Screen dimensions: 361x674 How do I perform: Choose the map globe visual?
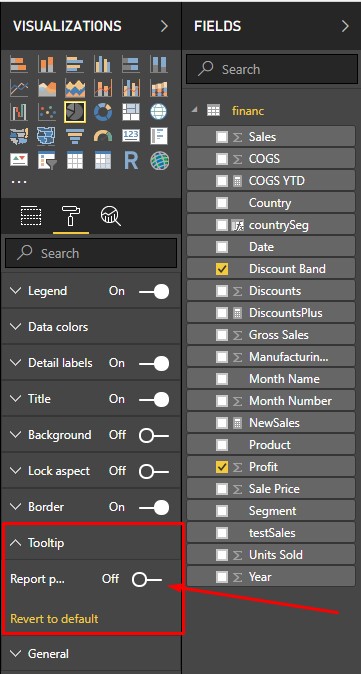(x=159, y=112)
